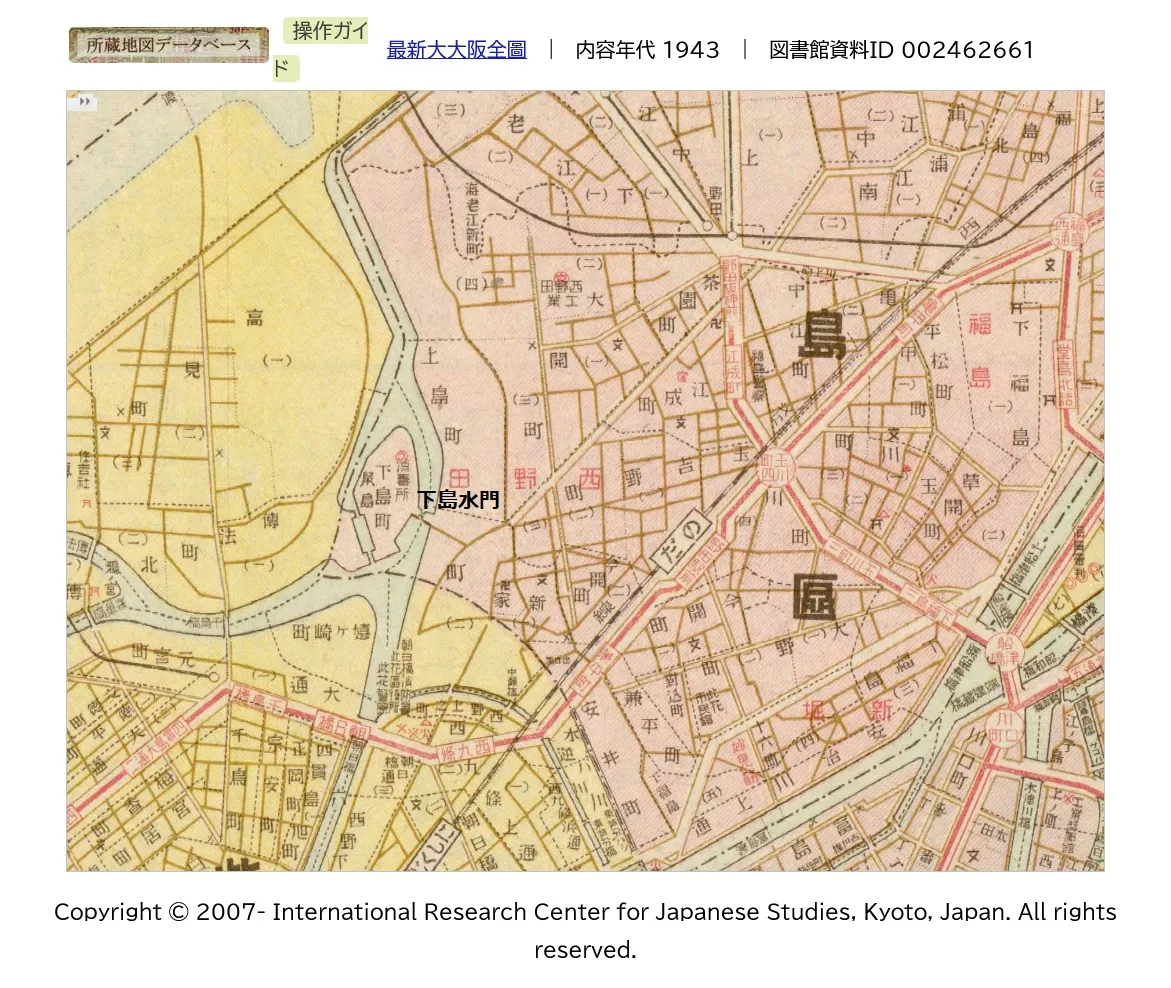The height and width of the screenshot is (988, 1171).
Task: Select the 船津橋 circled tram stop marker
Action: tap(1001, 651)
